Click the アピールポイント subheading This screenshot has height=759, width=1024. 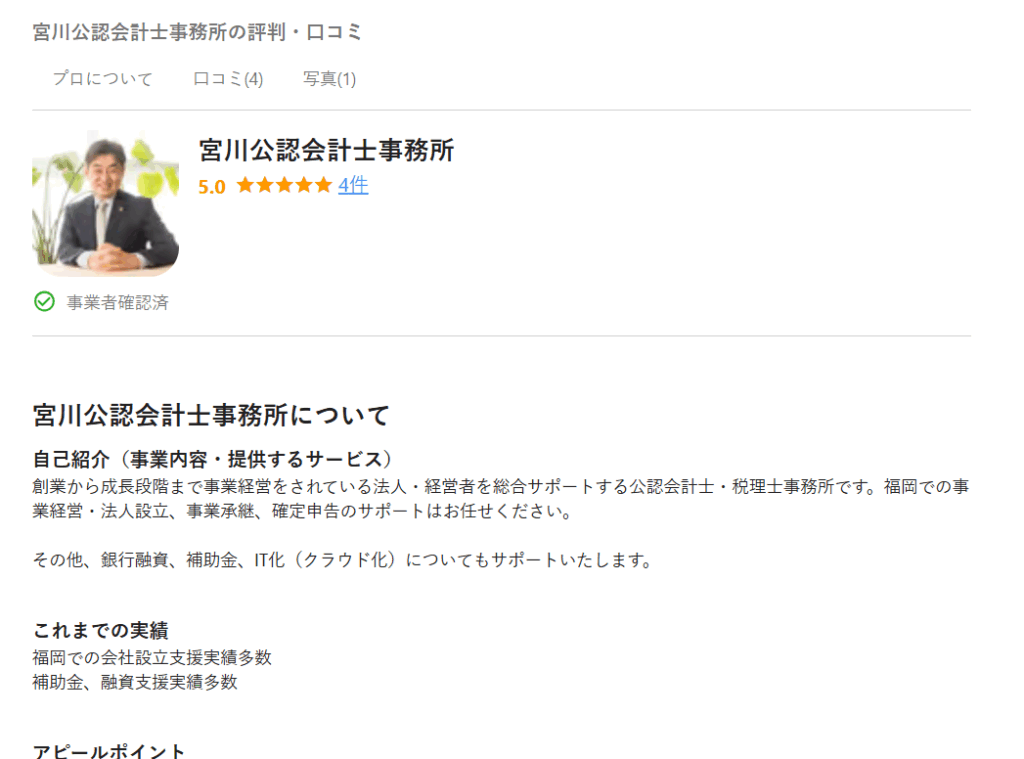(x=109, y=751)
